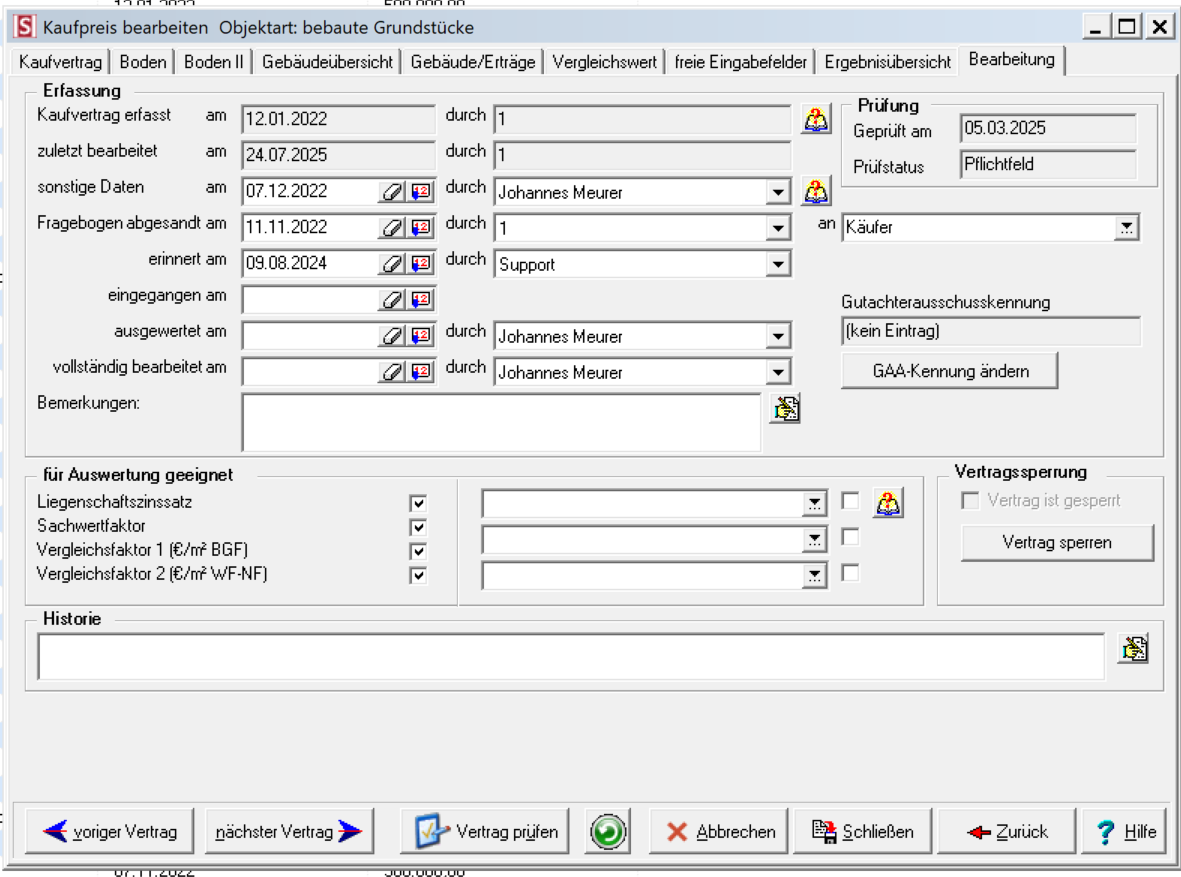Go to nächster Vertrag

tap(289, 832)
